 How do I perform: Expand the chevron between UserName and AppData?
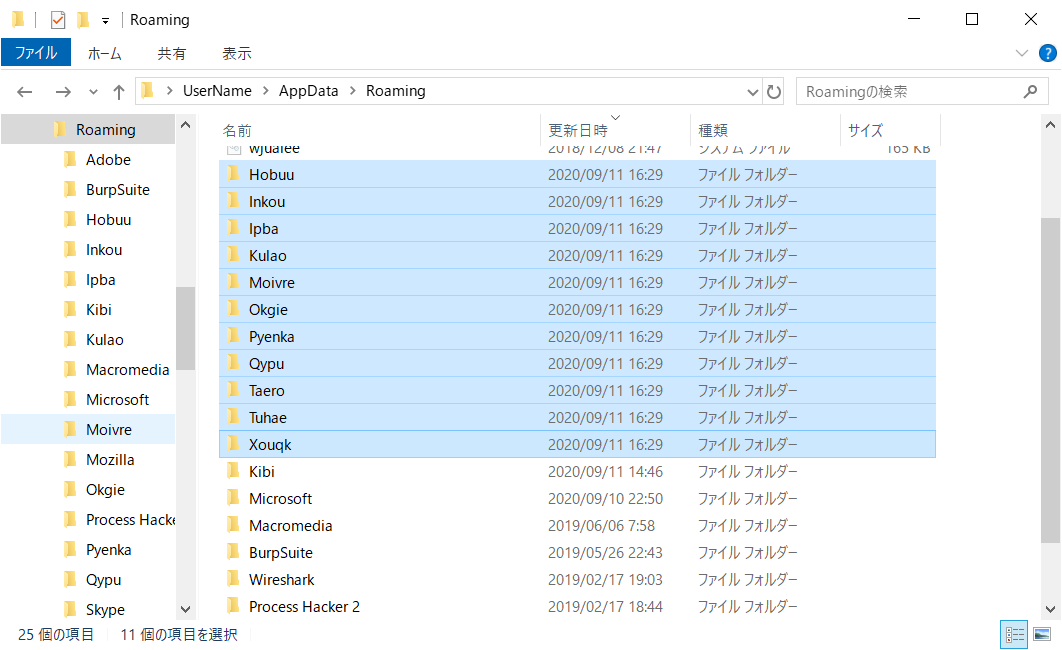[266, 91]
